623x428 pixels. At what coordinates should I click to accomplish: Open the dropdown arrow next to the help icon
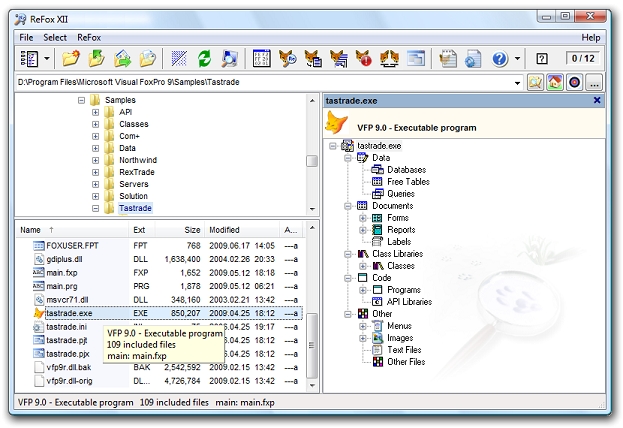(x=517, y=59)
